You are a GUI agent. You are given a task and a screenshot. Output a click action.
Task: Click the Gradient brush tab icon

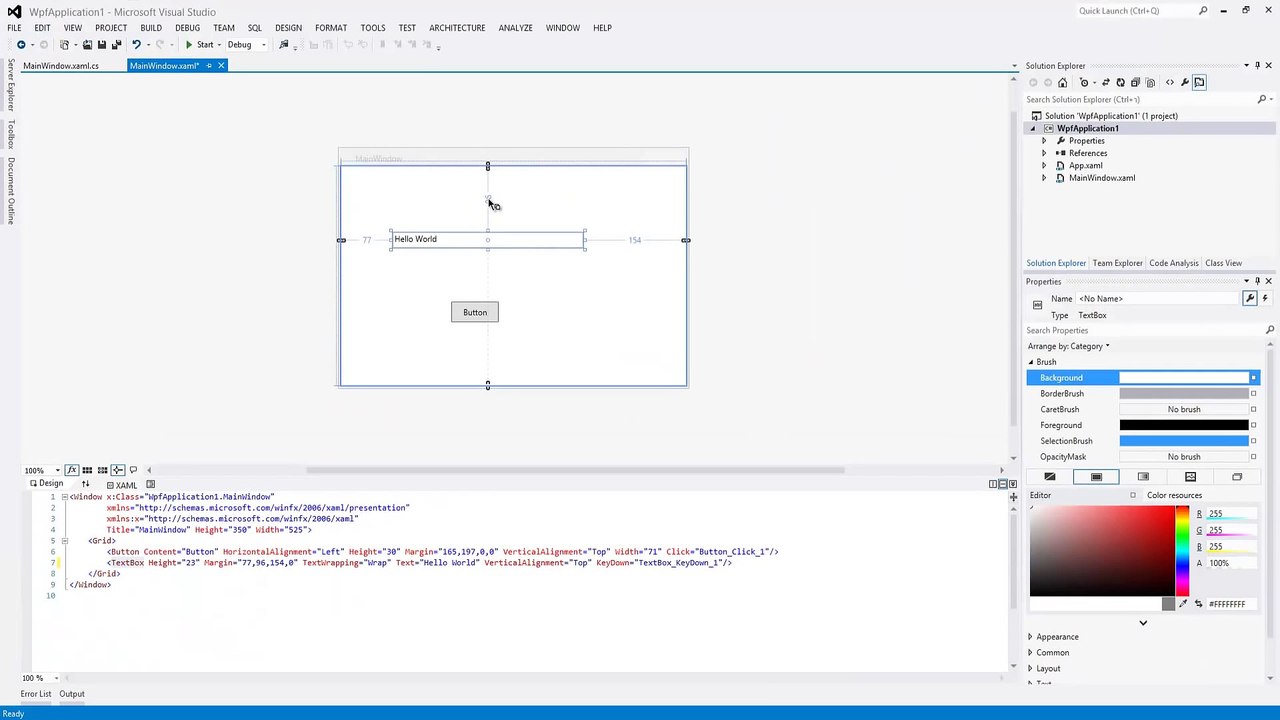coord(1143,477)
